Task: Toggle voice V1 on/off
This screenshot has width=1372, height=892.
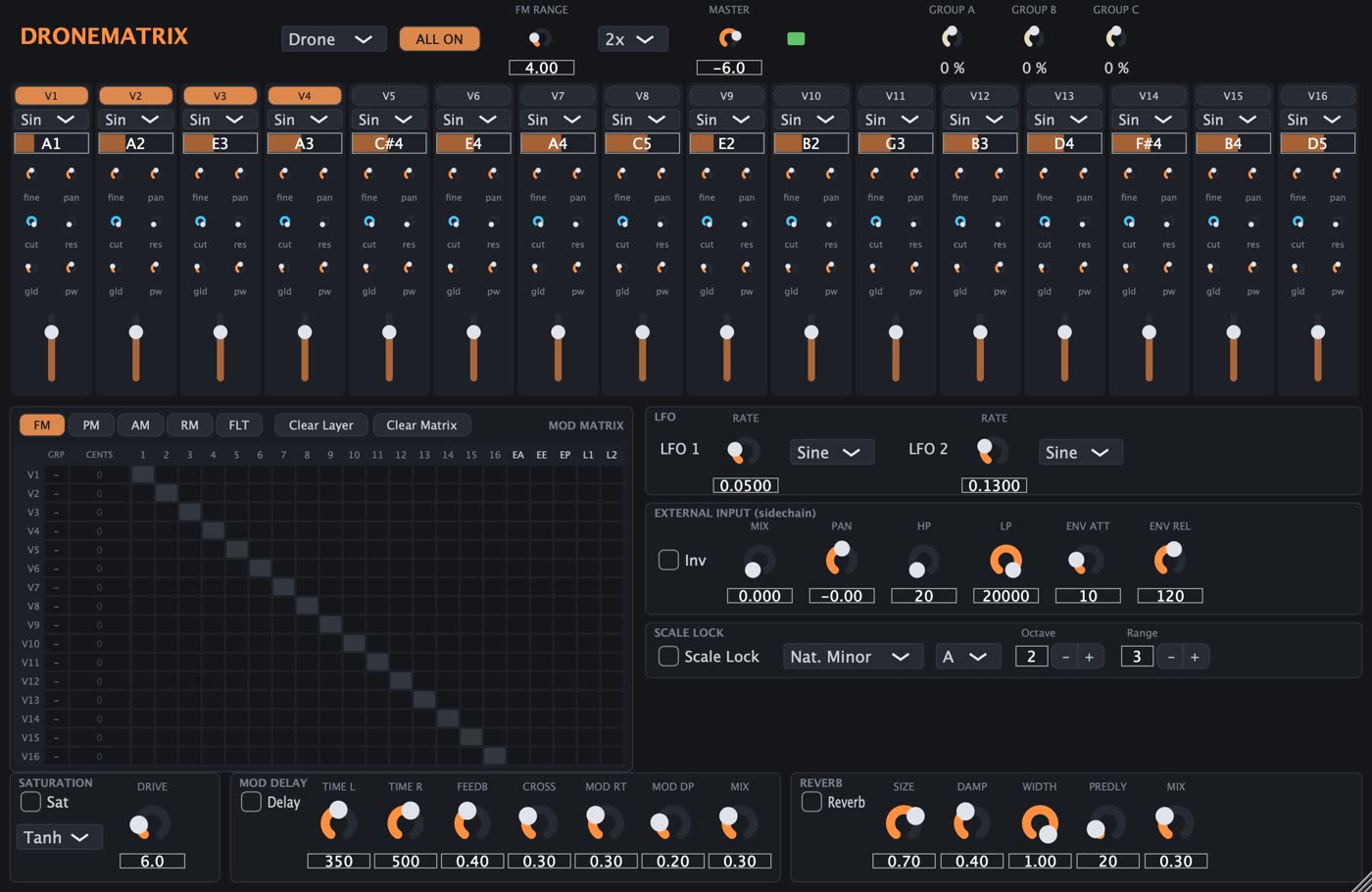Action: (51, 96)
